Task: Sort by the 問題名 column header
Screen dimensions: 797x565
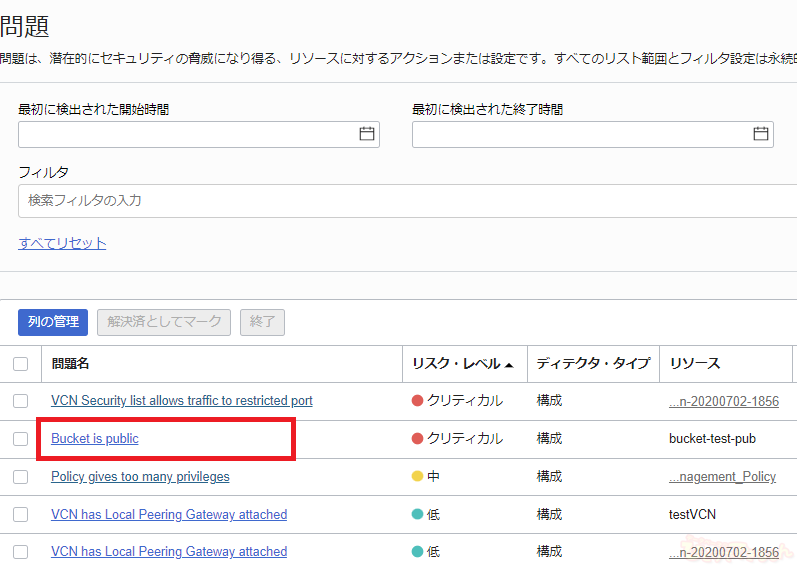Action: tap(70, 364)
